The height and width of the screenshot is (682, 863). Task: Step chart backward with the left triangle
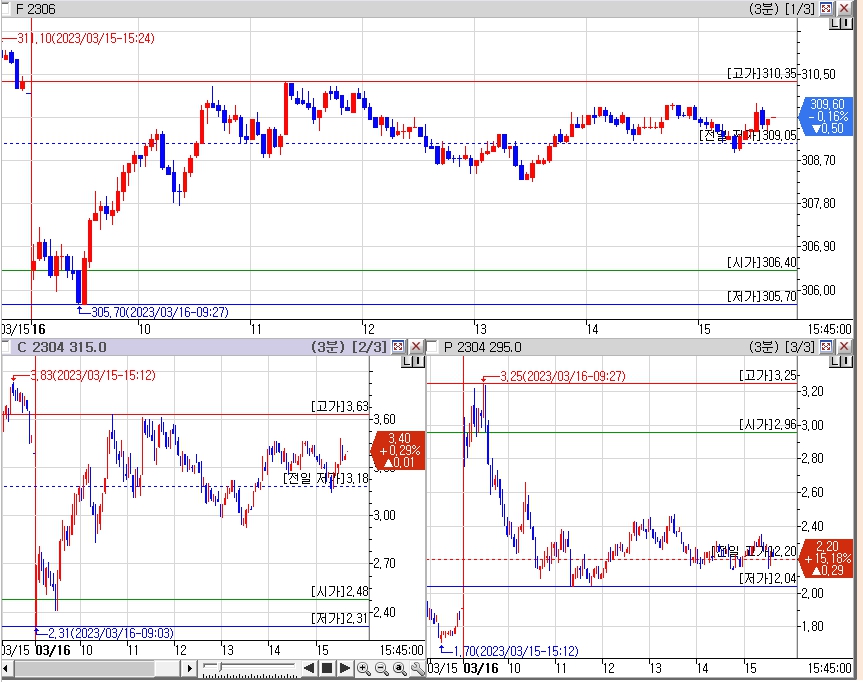(x=309, y=668)
